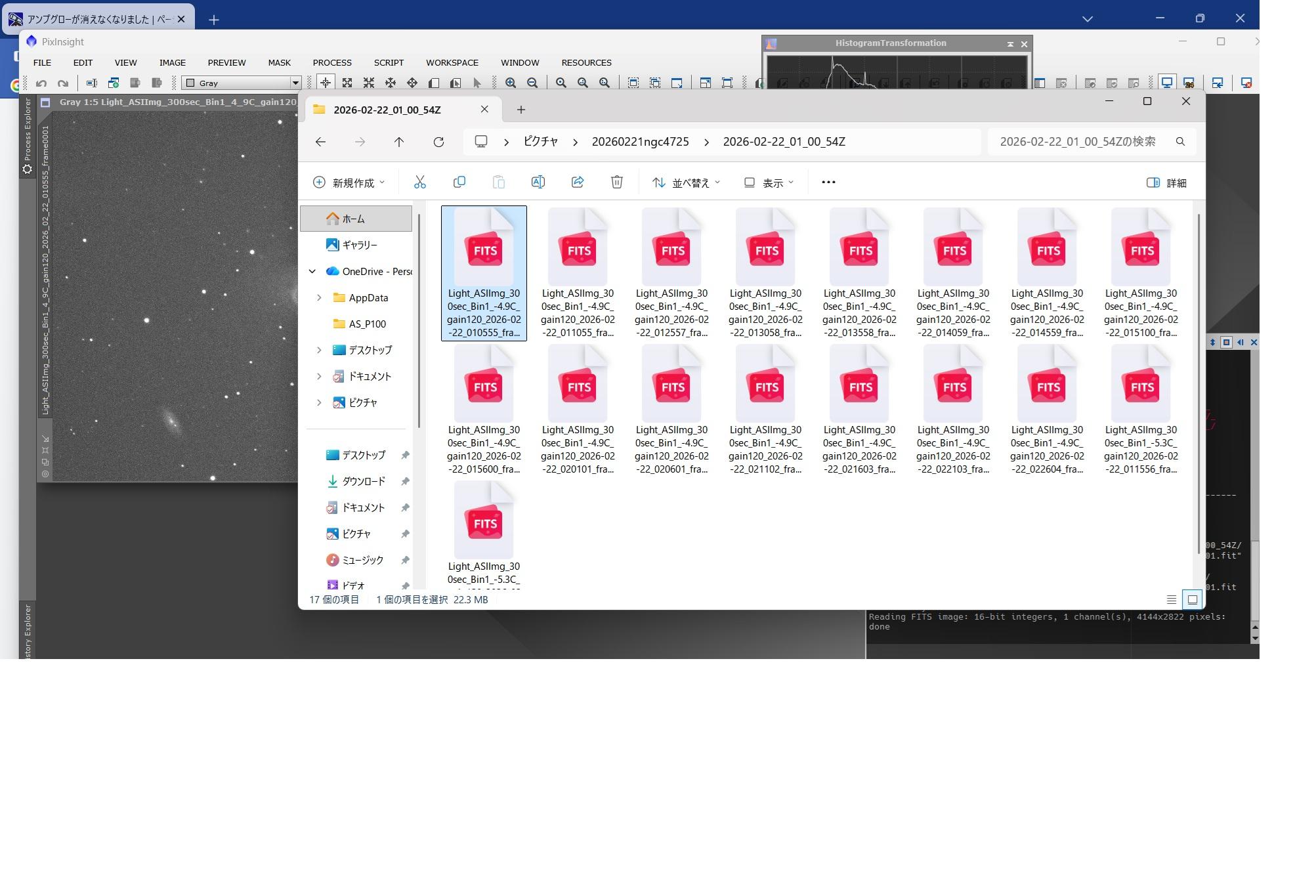Open the SCRIPT menu

coord(388,62)
